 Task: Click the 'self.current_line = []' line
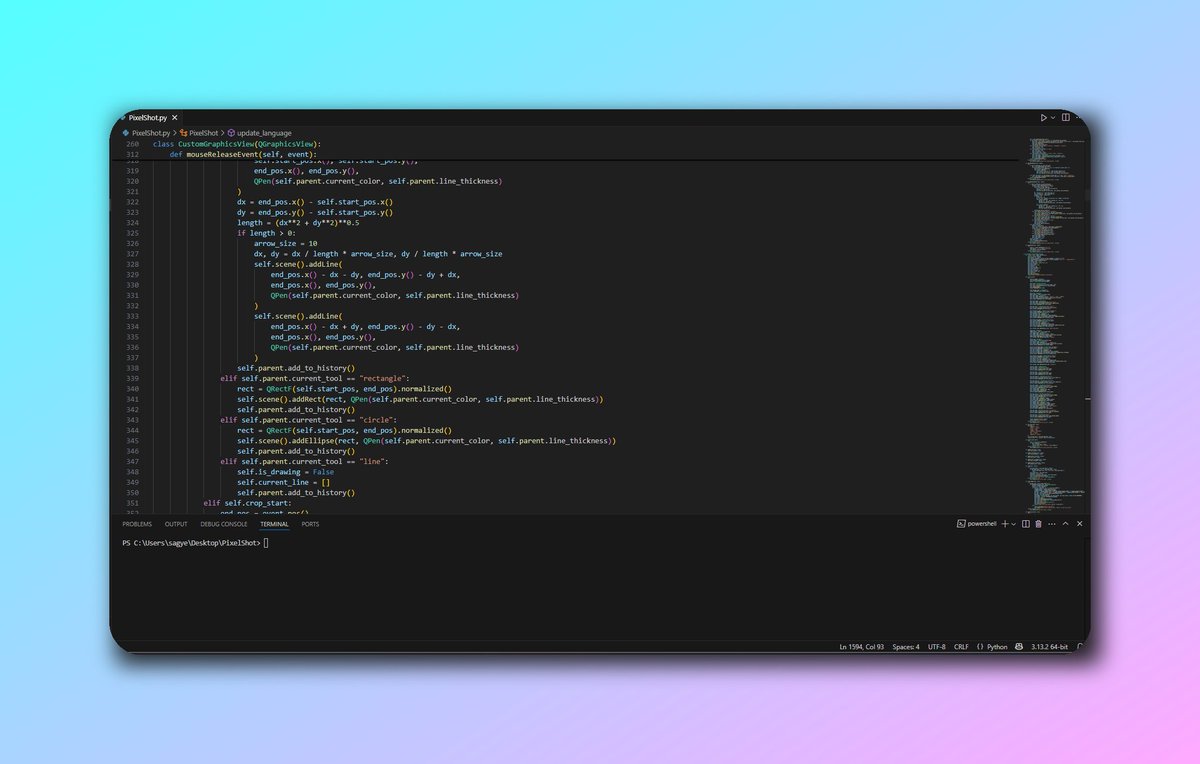click(x=283, y=482)
